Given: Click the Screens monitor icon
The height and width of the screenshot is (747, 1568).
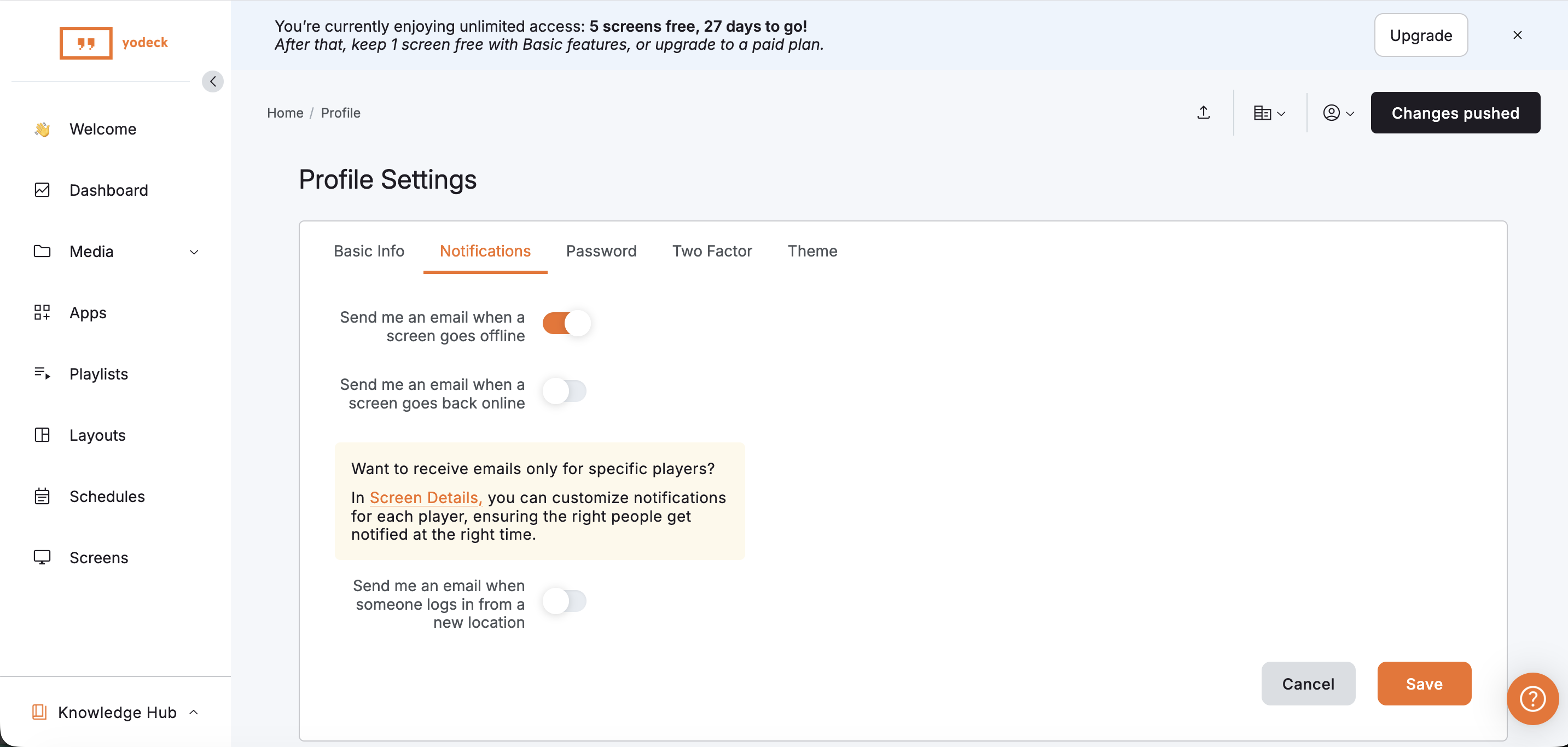Looking at the screenshot, I should point(42,557).
